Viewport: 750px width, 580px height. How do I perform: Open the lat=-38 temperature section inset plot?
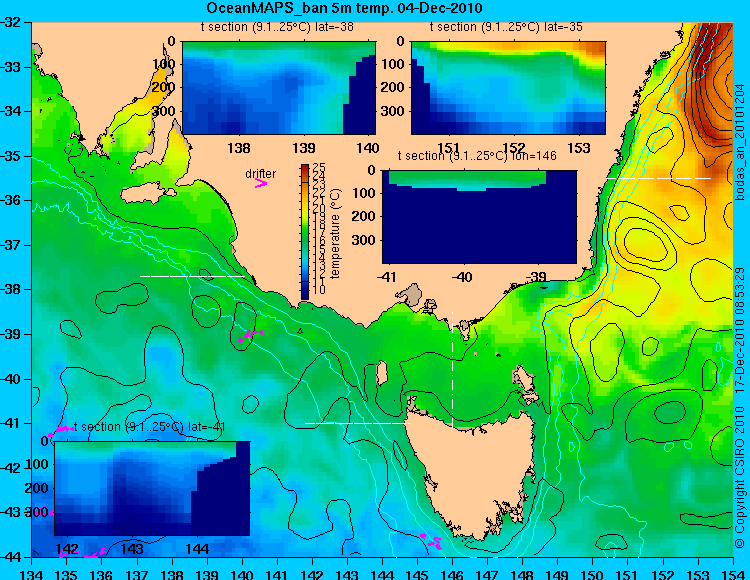[x=279, y=88]
